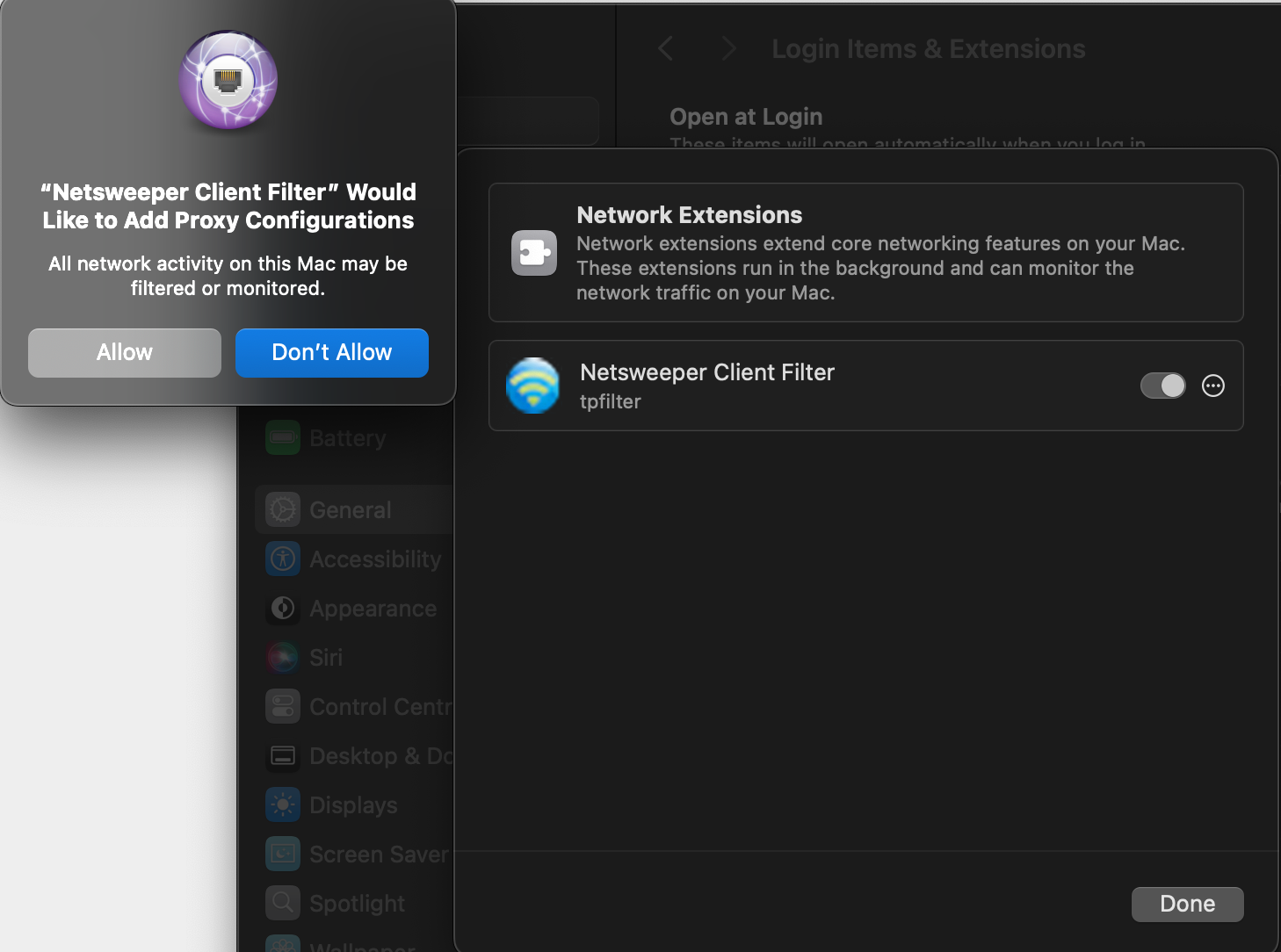Go back using the left chevron

click(666, 49)
